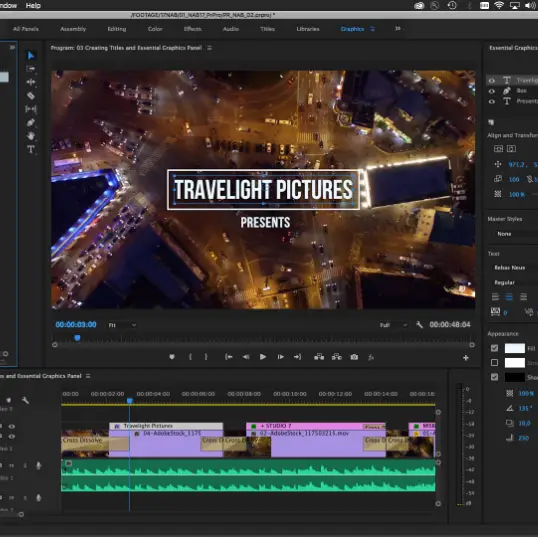The image size is (538, 538).
Task: Select the Slip tool
Action: pos(31,109)
